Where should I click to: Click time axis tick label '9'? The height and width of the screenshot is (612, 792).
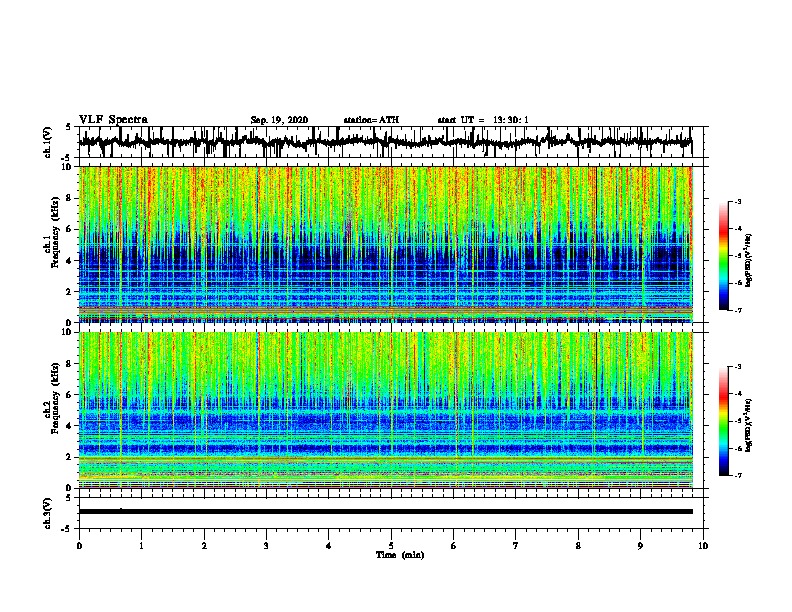[x=640, y=546]
